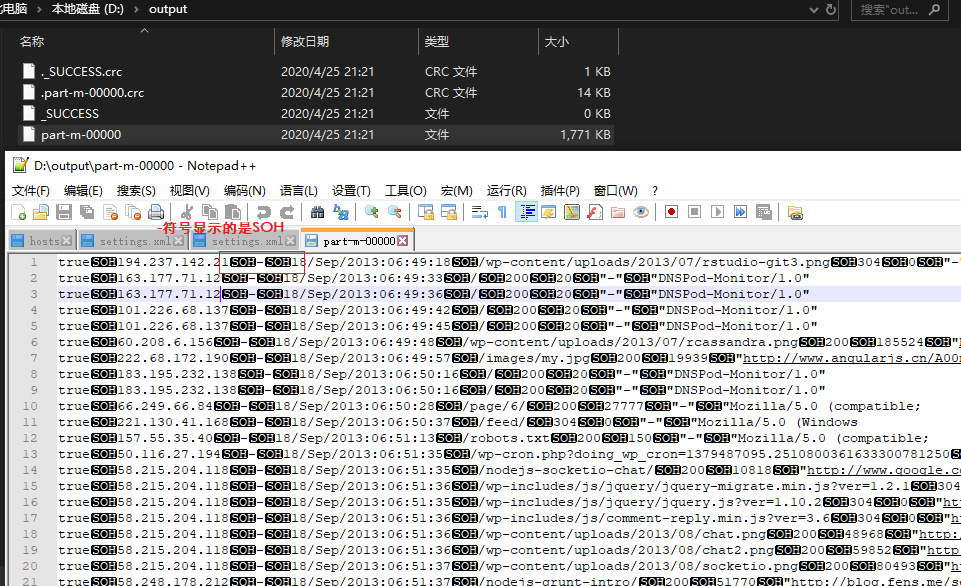Open the Document Map icon
Viewport: 961px width, 586px height.
(572, 213)
